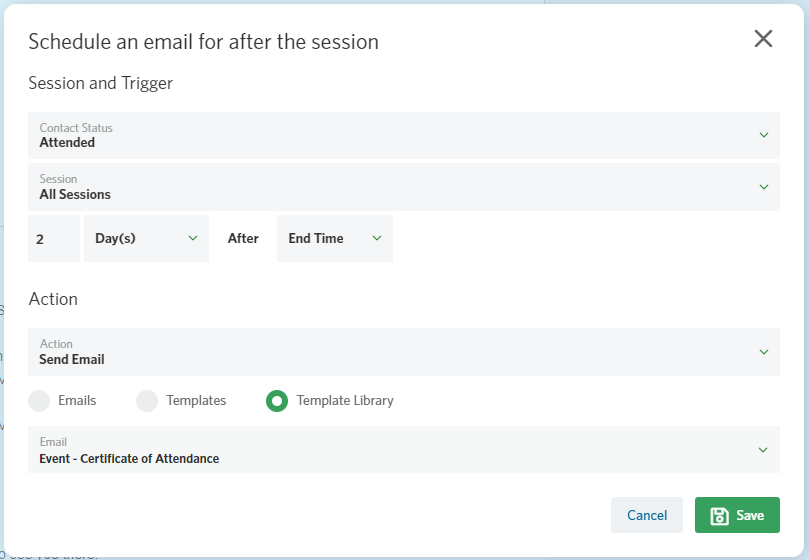This screenshot has width=810, height=560.
Task: Click the floppy disk icon on Save
Action: [719, 516]
